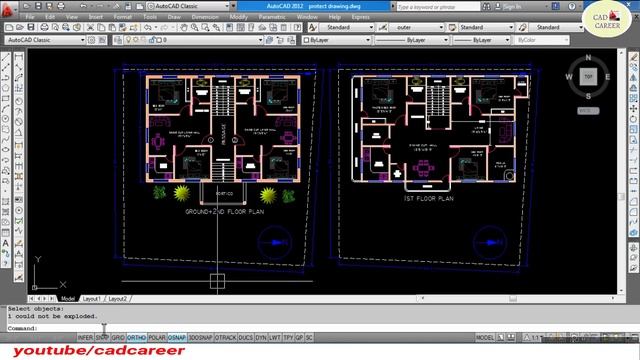Image resolution: width=640 pixels, height=360 pixels.
Task: Open the Express menu
Action: [360, 17]
